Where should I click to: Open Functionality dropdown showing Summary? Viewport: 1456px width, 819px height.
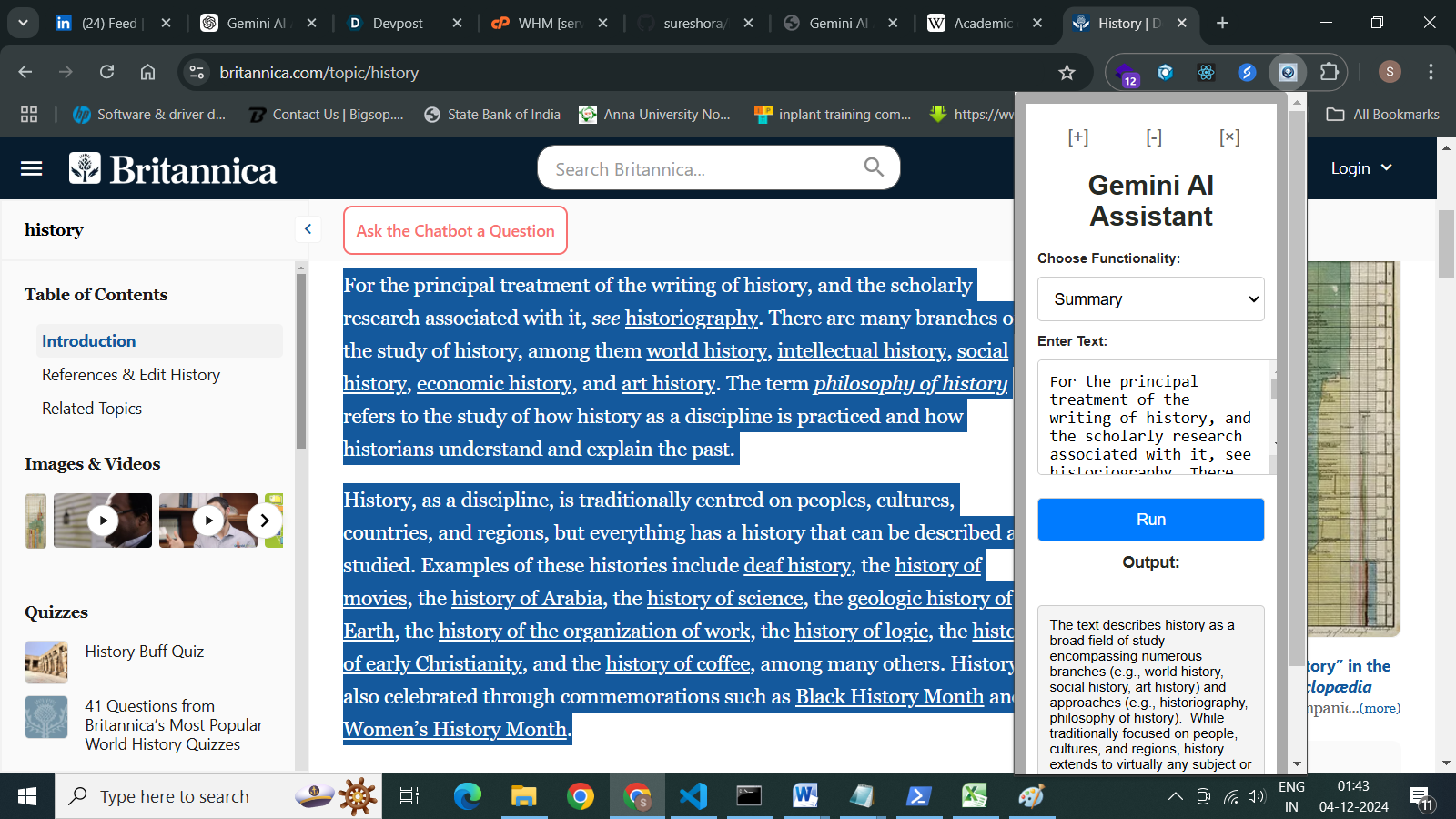[1151, 298]
